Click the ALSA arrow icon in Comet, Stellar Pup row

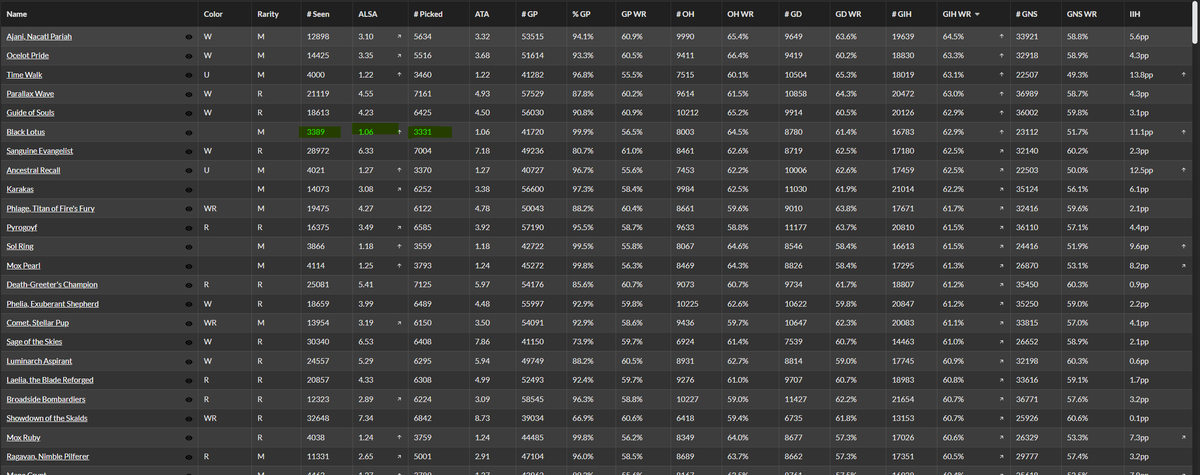[401, 322]
